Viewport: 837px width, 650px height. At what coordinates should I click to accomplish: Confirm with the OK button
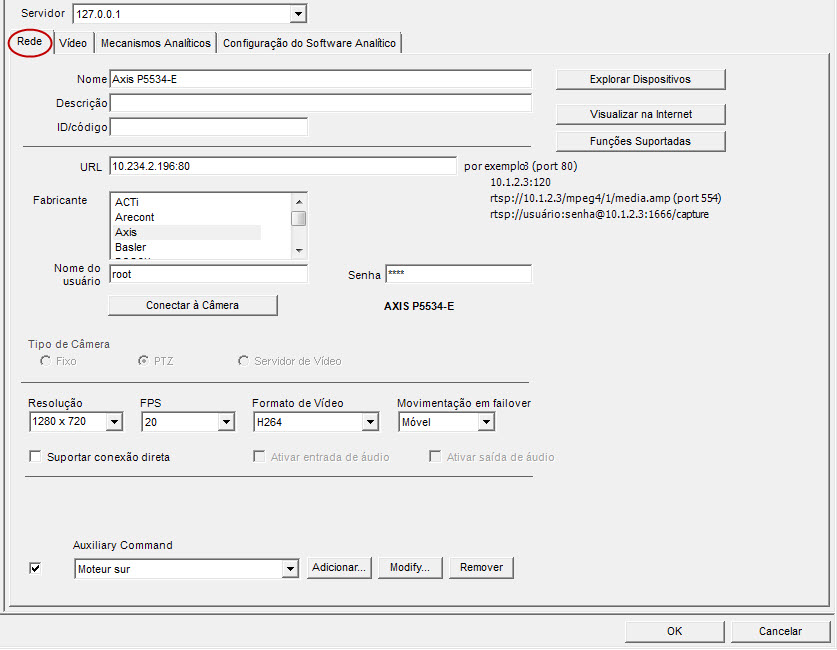coord(675,631)
